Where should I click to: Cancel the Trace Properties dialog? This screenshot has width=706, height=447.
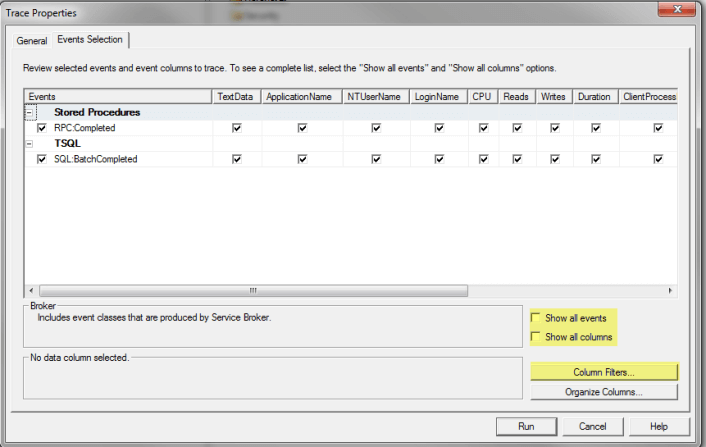point(593,426)
